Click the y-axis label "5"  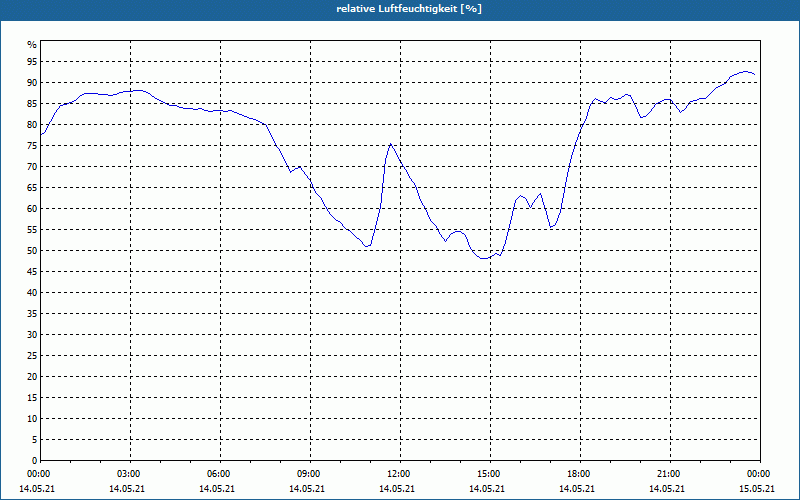pyautogui.click(x=35, y=440)
